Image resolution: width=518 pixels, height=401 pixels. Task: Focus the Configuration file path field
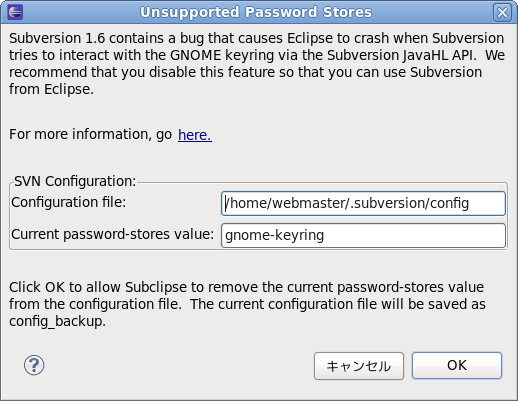(x=363, y=203)
